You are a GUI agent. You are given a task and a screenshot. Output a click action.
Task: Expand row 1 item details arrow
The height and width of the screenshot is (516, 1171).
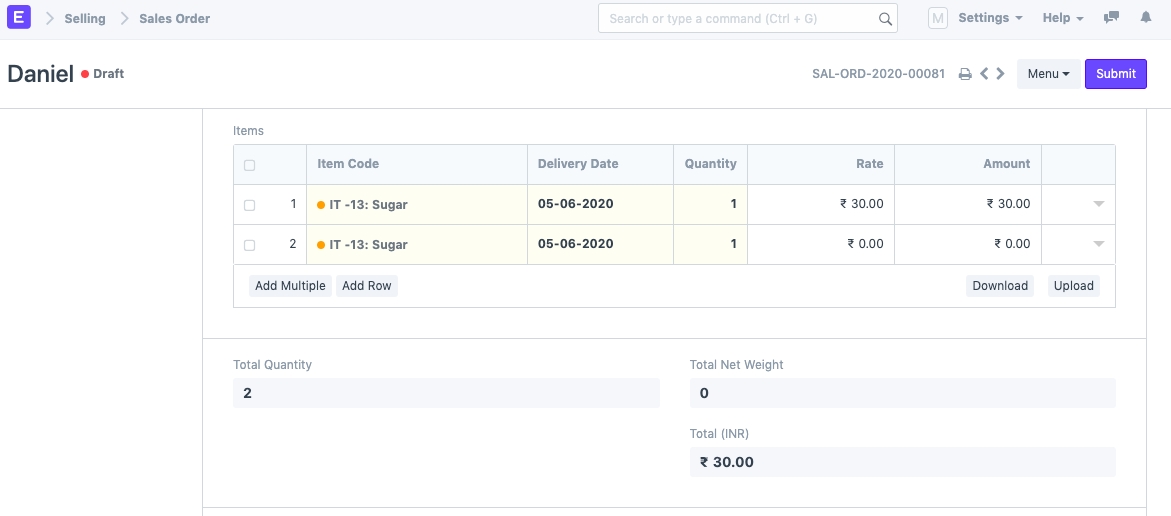point(1098,204)
